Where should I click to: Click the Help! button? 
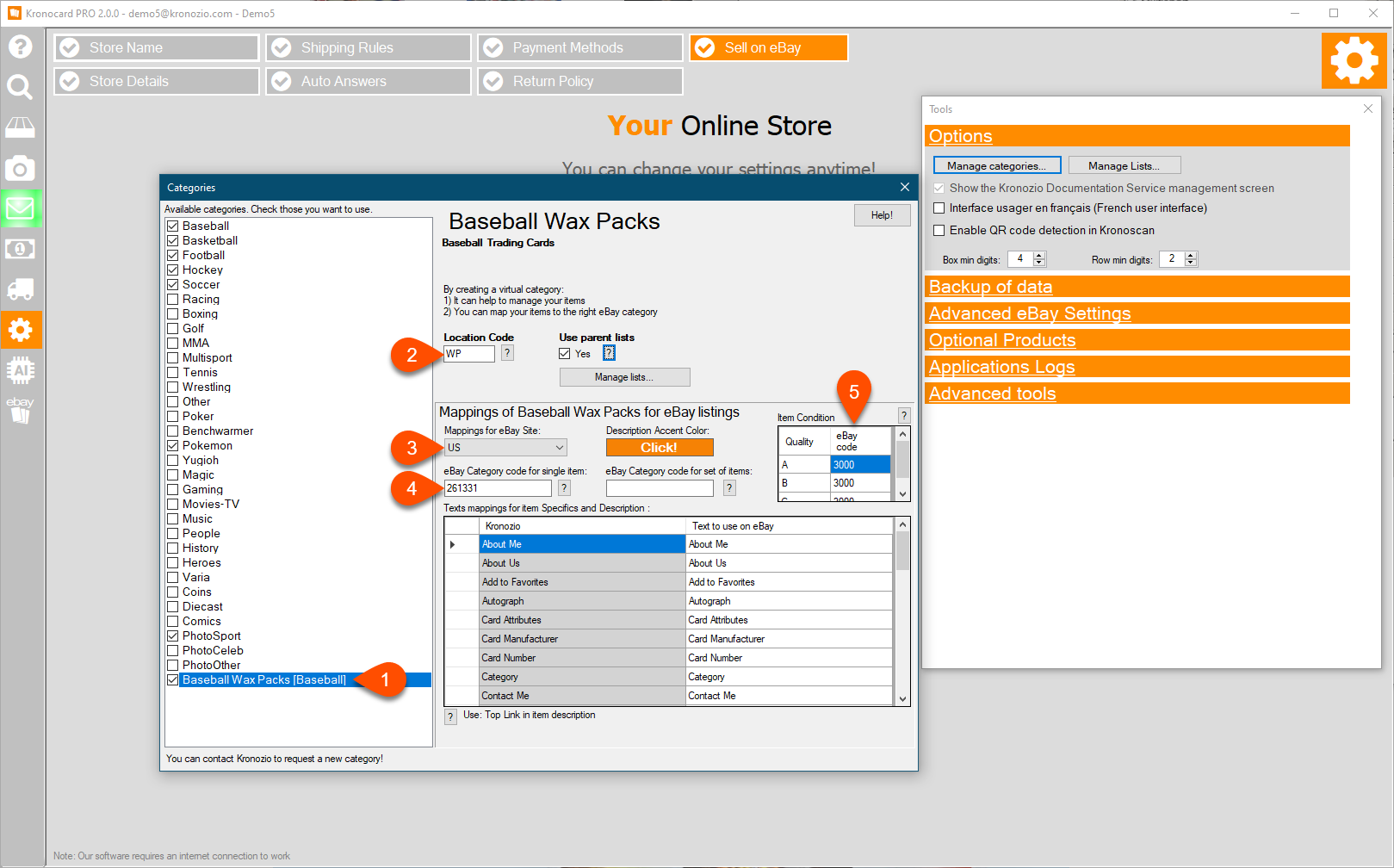[x=883, y=215]
